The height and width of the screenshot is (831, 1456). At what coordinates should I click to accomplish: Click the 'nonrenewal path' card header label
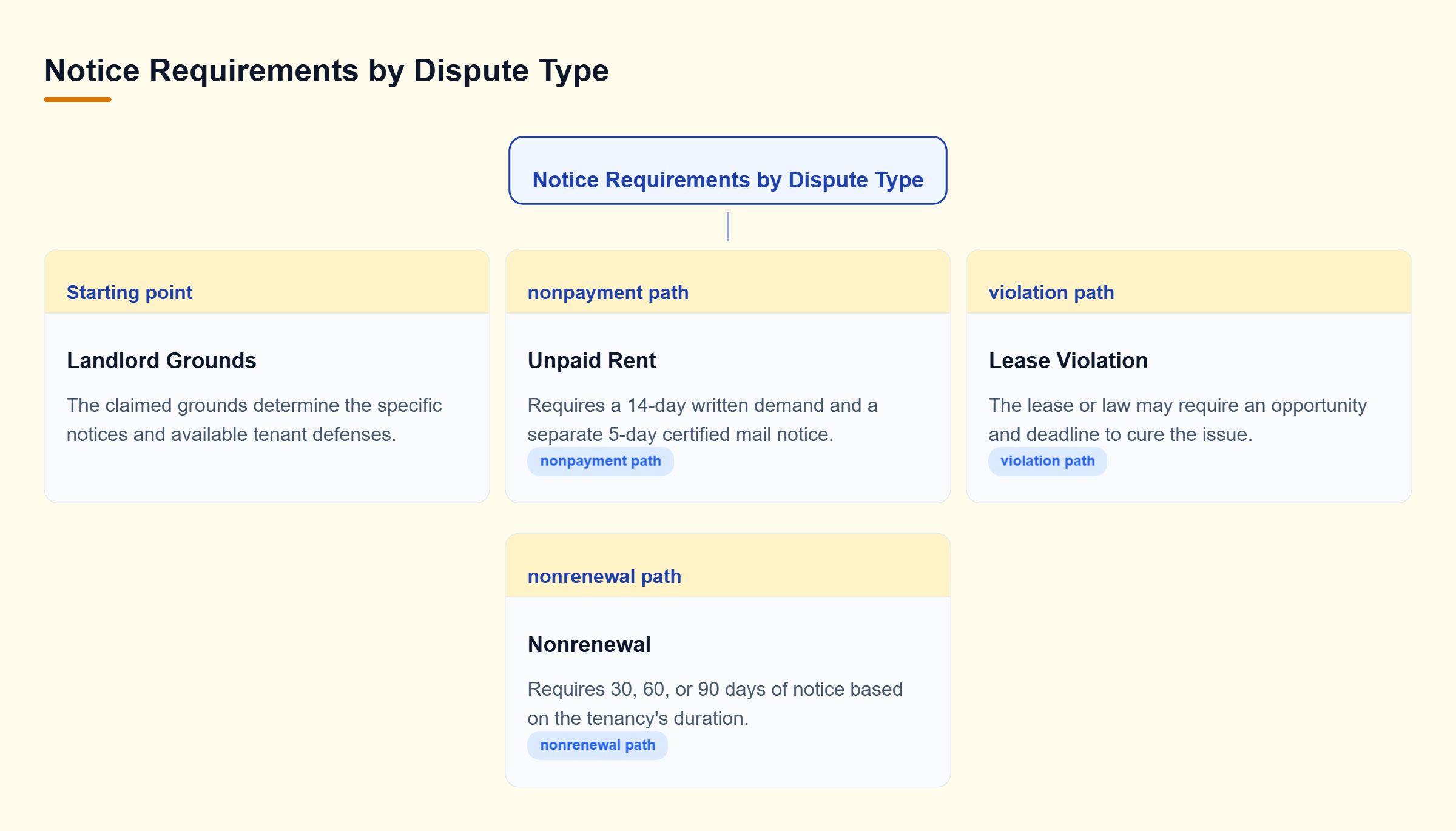(604, 576)
